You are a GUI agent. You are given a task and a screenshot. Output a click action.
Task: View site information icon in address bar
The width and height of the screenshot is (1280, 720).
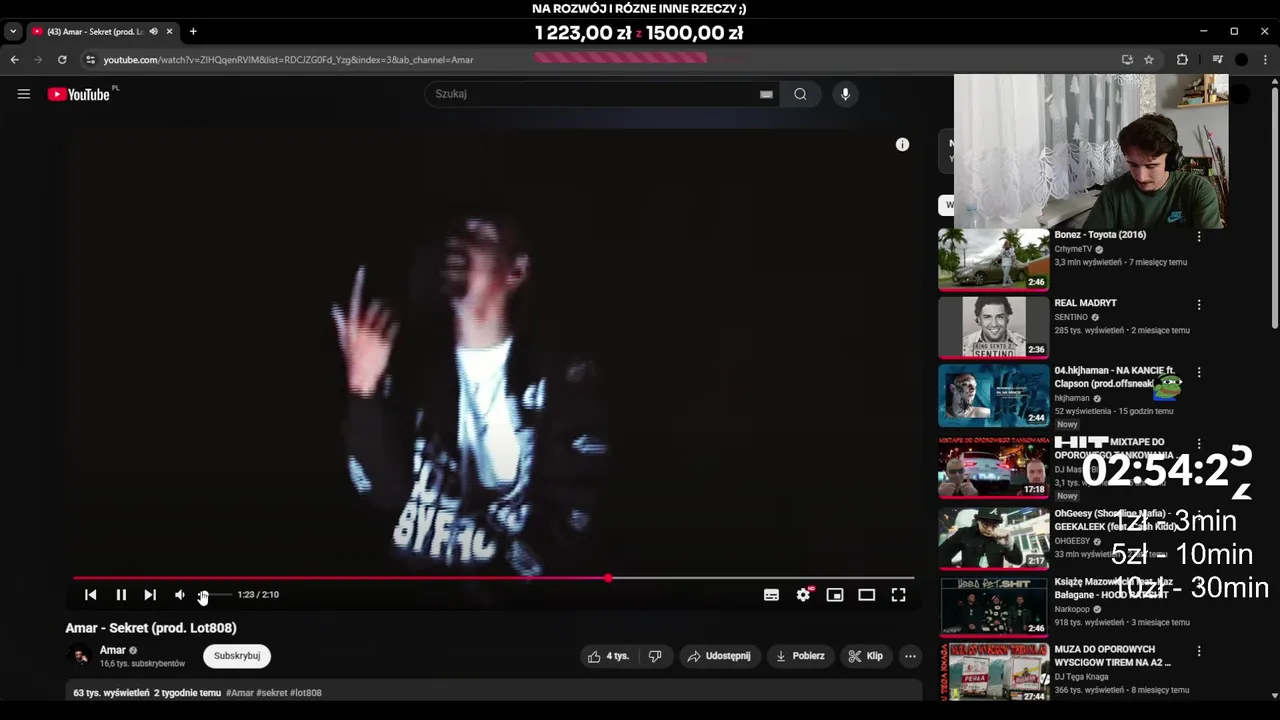90,60
